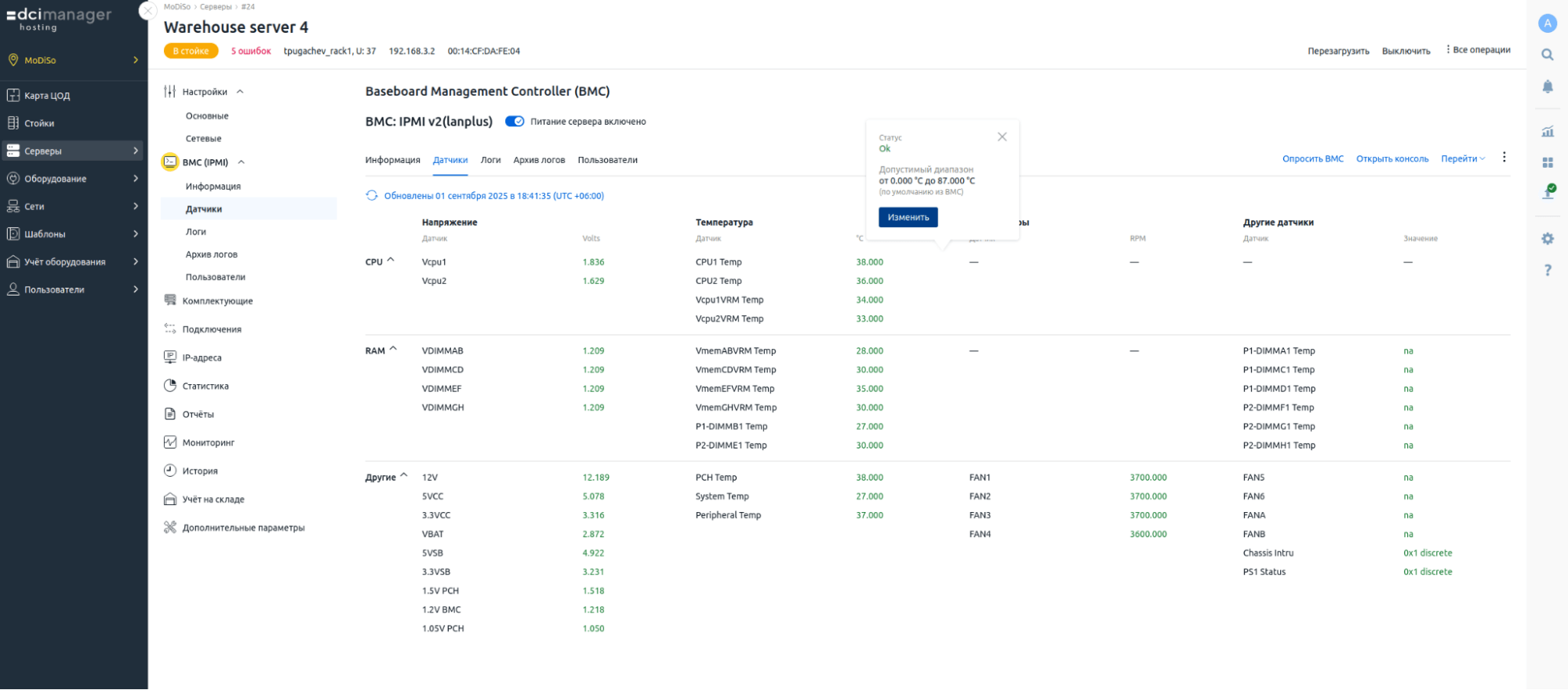The width and height of the screenshot is (1568, 690).
Task: Open the three-dot BMC options menu
Action: coord(1504,158)
